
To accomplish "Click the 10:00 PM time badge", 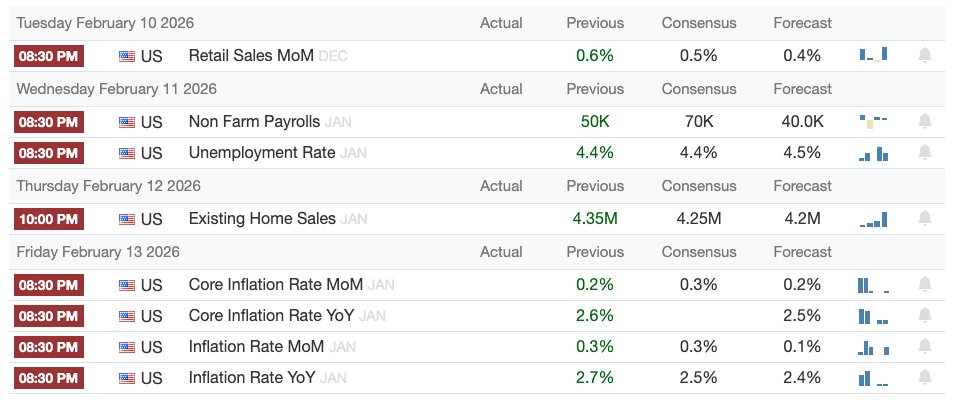I will pyautogui.click(x=48, y=219).
